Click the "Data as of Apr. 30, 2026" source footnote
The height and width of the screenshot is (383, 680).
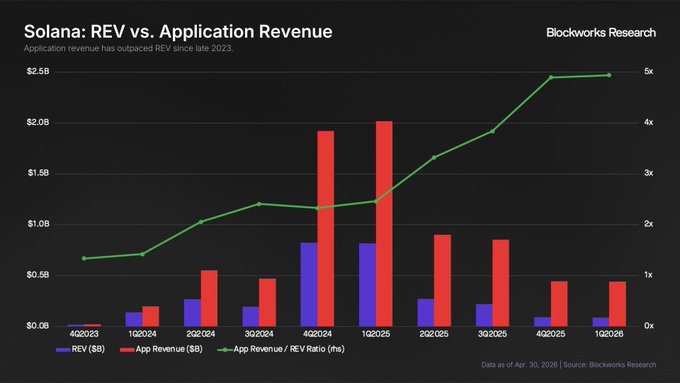click(x=569, y=365)
